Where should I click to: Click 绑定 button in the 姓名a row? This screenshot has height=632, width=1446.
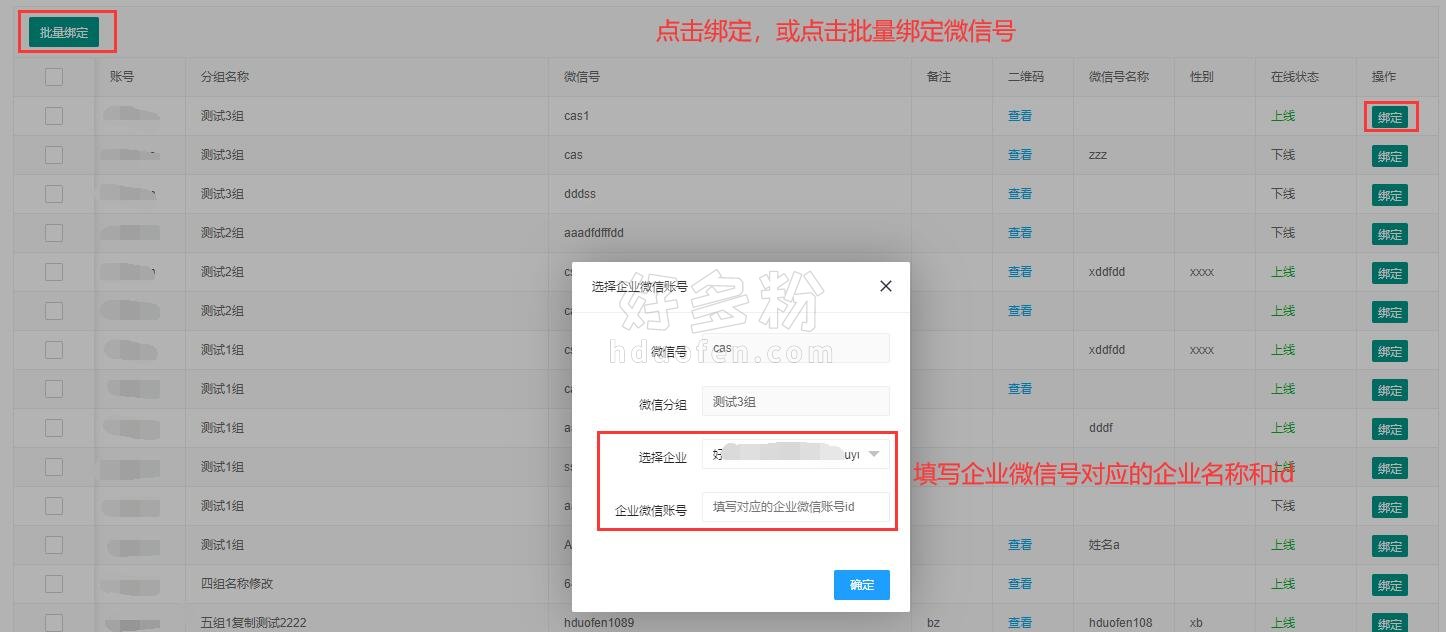pyautogui.click(x=1389, y=546)
